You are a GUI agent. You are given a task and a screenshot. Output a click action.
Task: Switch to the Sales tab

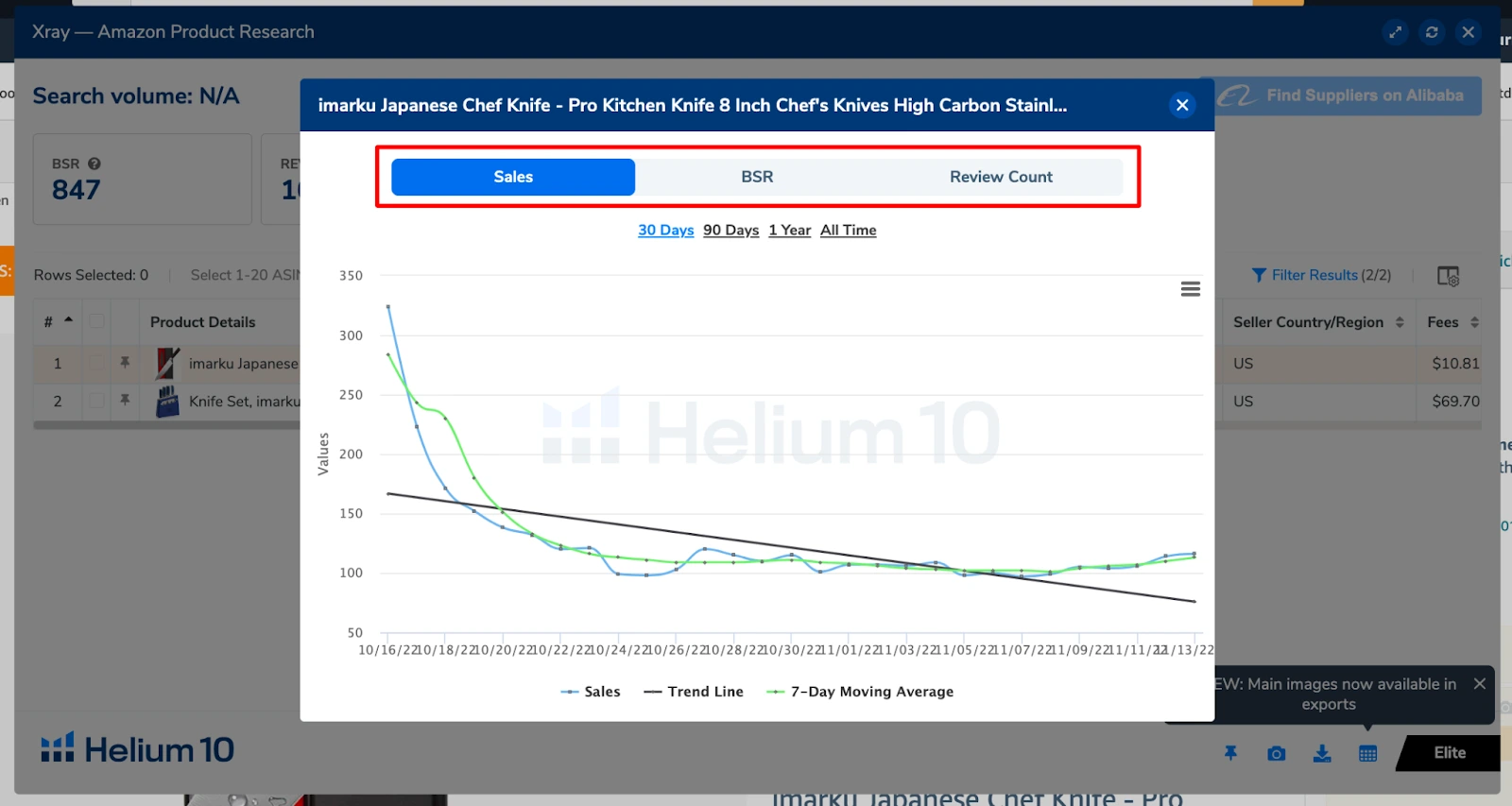513,177
